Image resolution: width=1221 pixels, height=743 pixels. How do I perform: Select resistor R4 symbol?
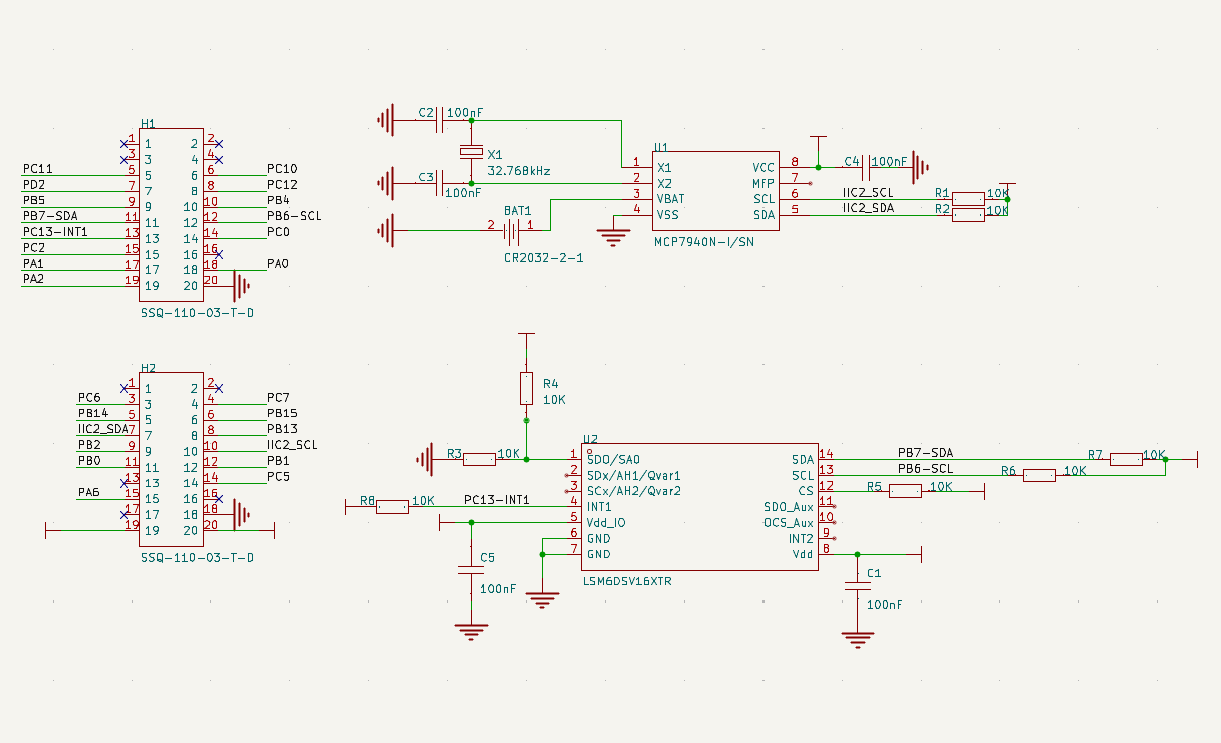pyautogui.click(x=527, y=388)
